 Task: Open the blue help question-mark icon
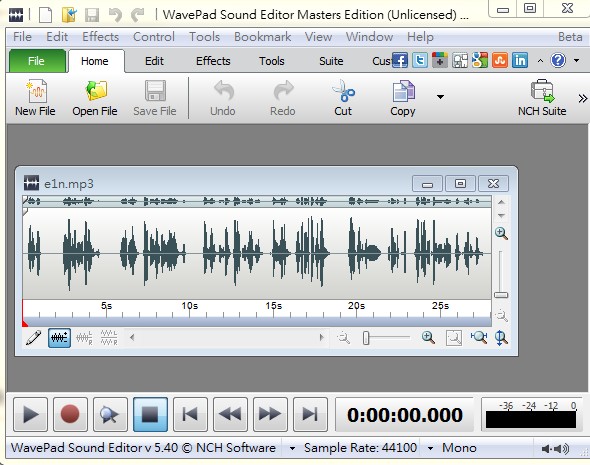coord(558,60)
